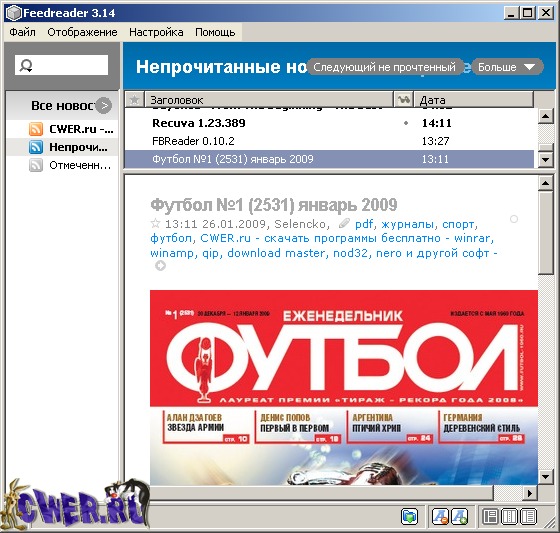The image size is (560, 533).
Task: Click the search magnifier icon
Action: (x=26, y=65)
